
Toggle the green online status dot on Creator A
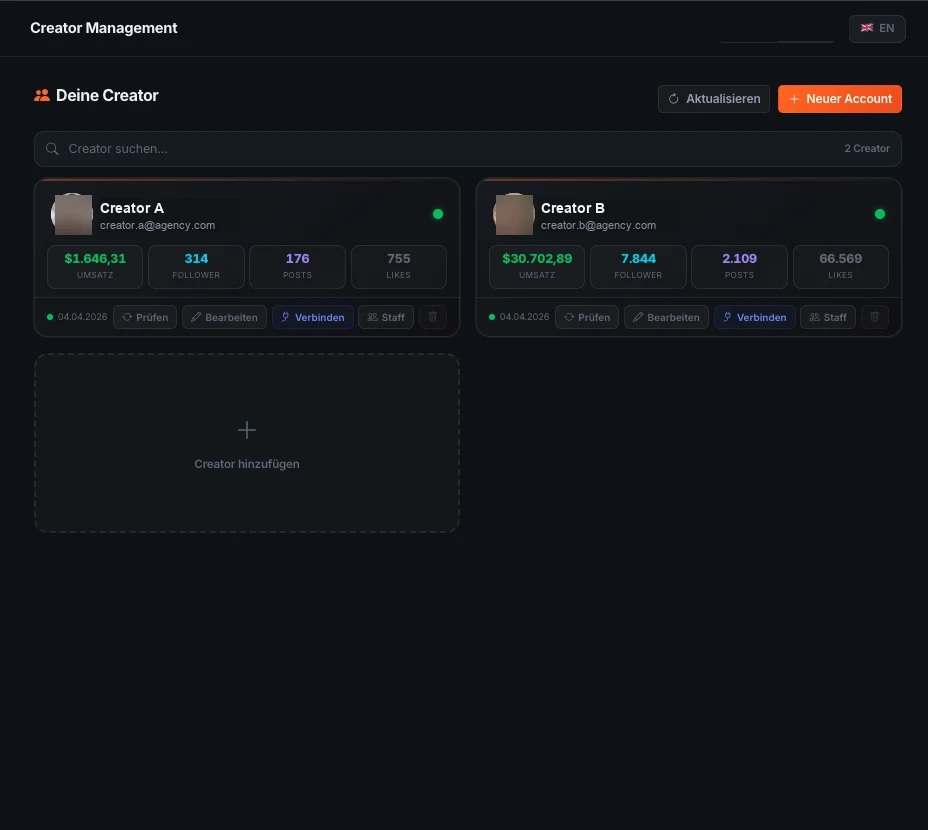(x=437, y=213)
